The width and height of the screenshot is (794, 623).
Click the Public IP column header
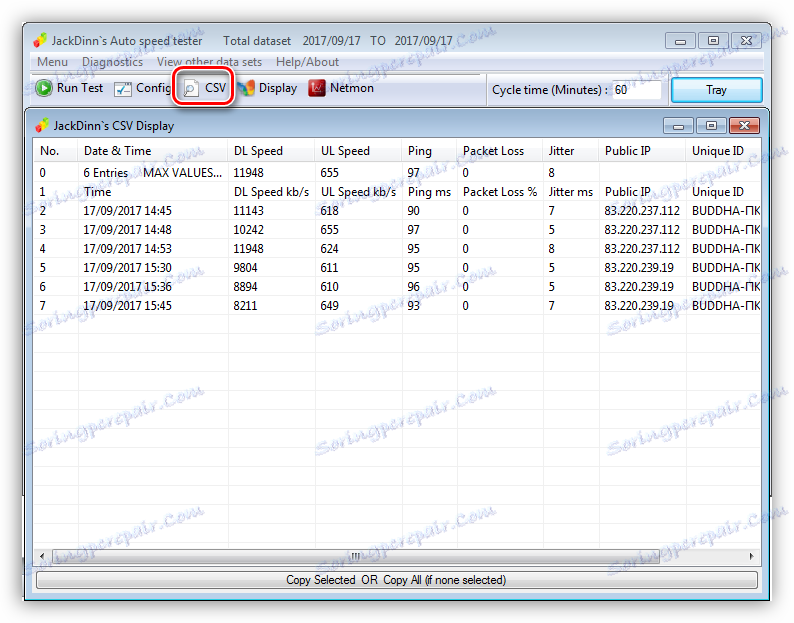click(x=642, y=151)
